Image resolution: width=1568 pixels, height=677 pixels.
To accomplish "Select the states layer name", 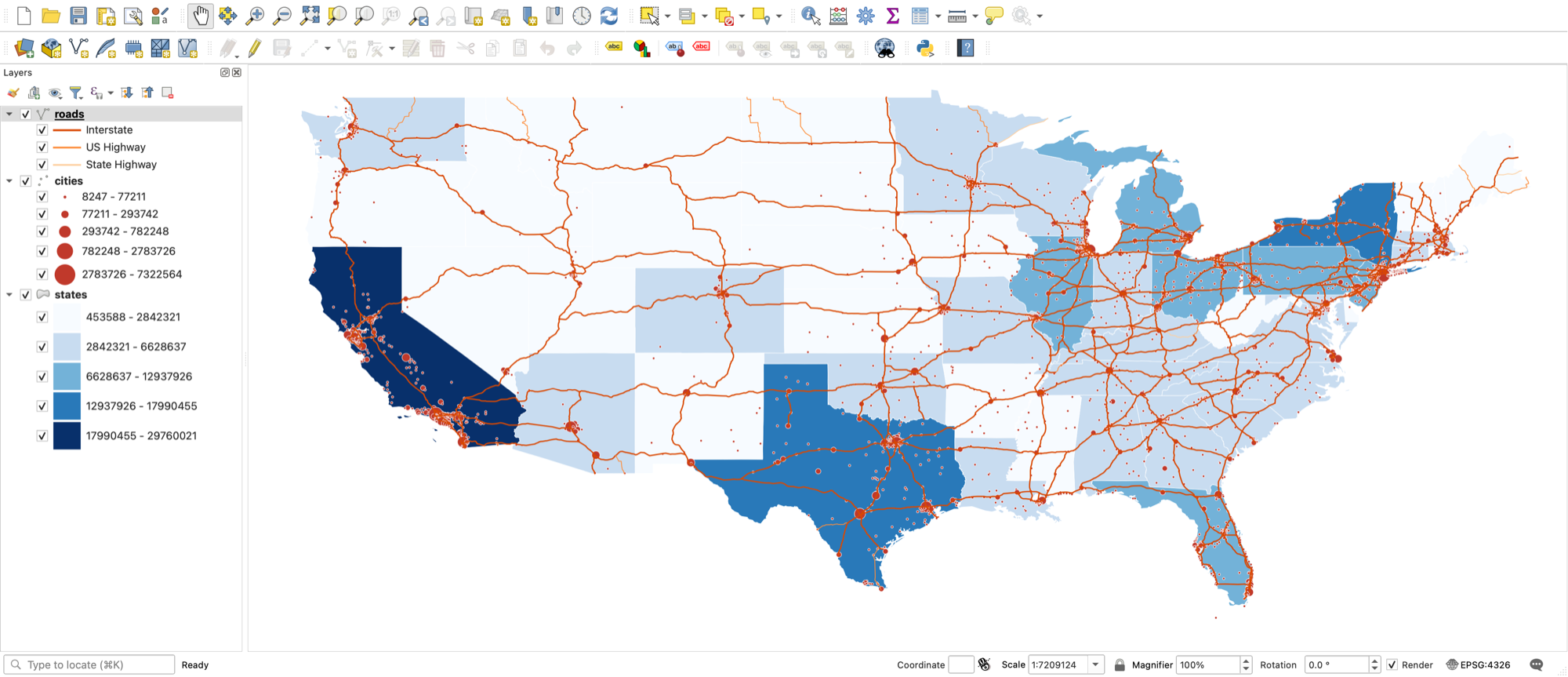I will click(71, 295).
